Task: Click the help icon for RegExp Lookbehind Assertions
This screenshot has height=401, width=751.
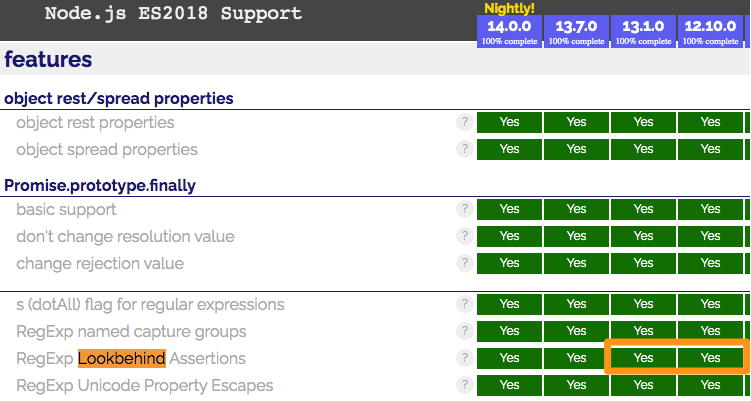Action: coord(465,358)
